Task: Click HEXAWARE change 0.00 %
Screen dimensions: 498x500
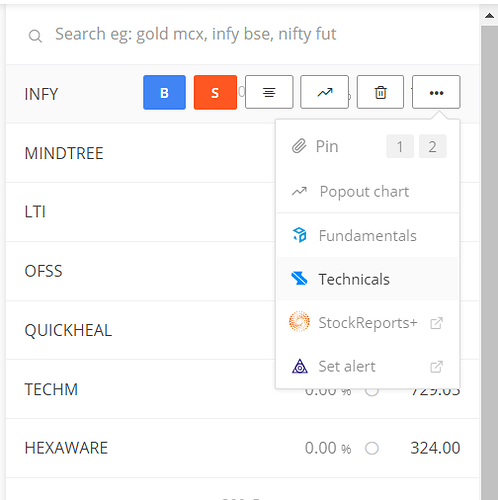Action: click(x=328, y=448)
